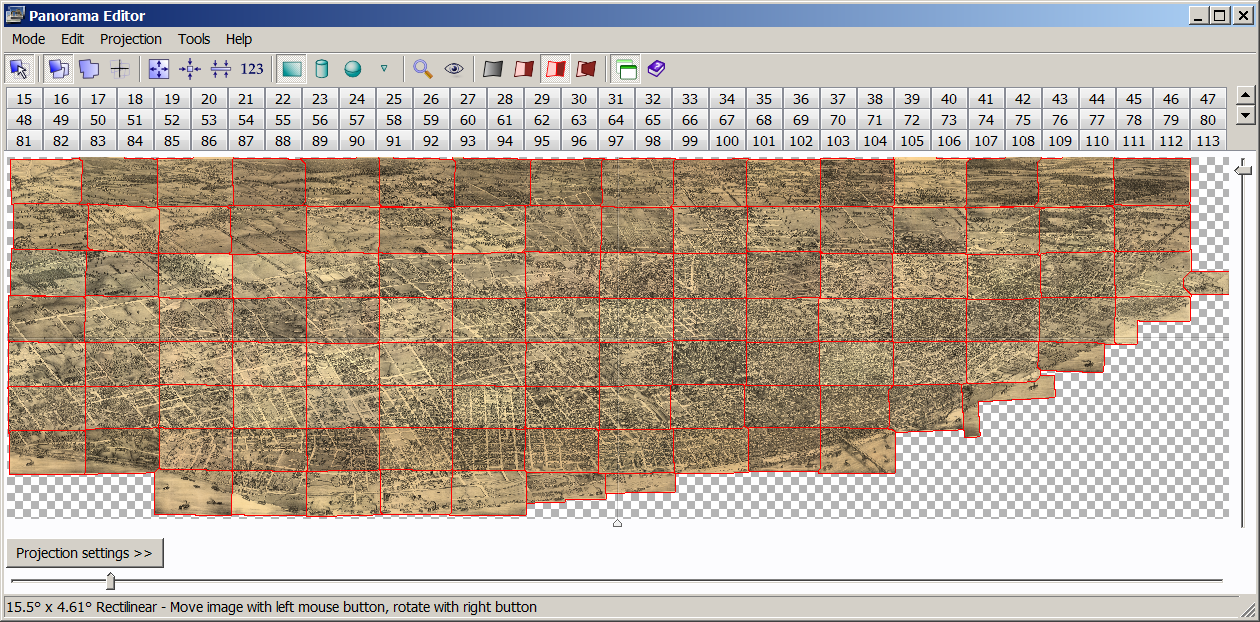The height and width of the screenshot is (622, 1260).
Task: Open the purple help book icon
Action: coord(656,69)
